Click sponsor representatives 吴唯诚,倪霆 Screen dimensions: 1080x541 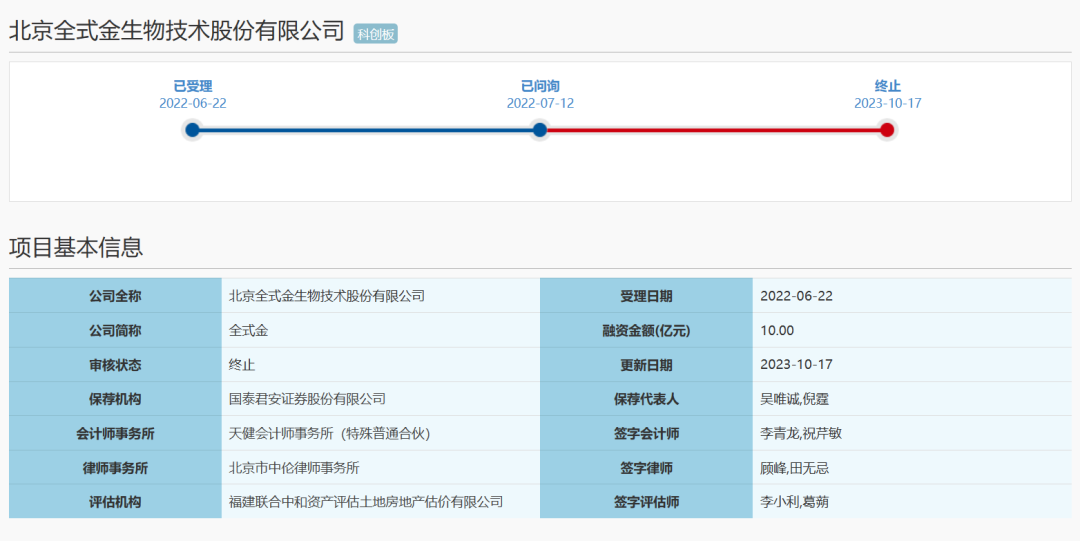794,399
